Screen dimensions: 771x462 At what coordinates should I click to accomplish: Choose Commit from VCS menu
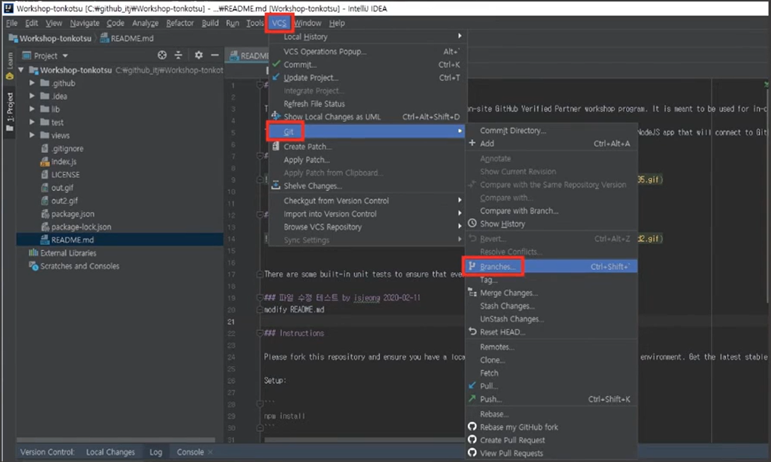click(367, 65)
